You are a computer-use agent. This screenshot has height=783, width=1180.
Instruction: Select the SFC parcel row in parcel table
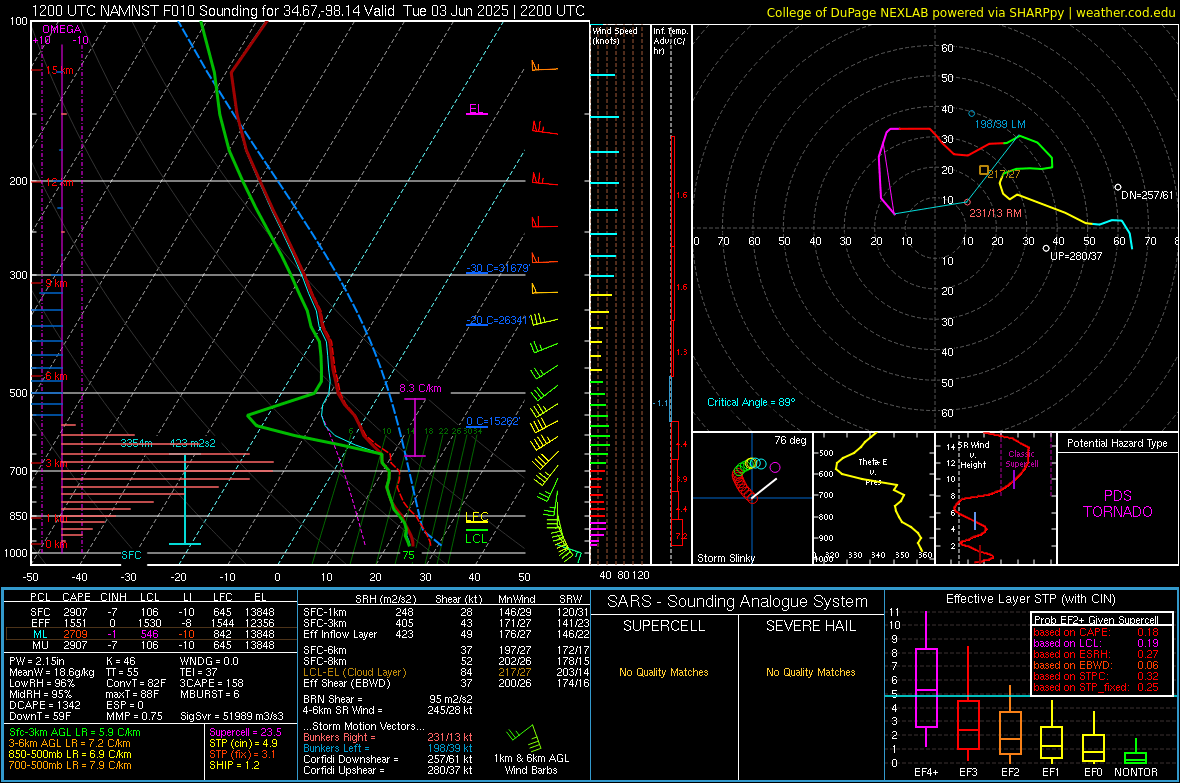pos(151,612)
